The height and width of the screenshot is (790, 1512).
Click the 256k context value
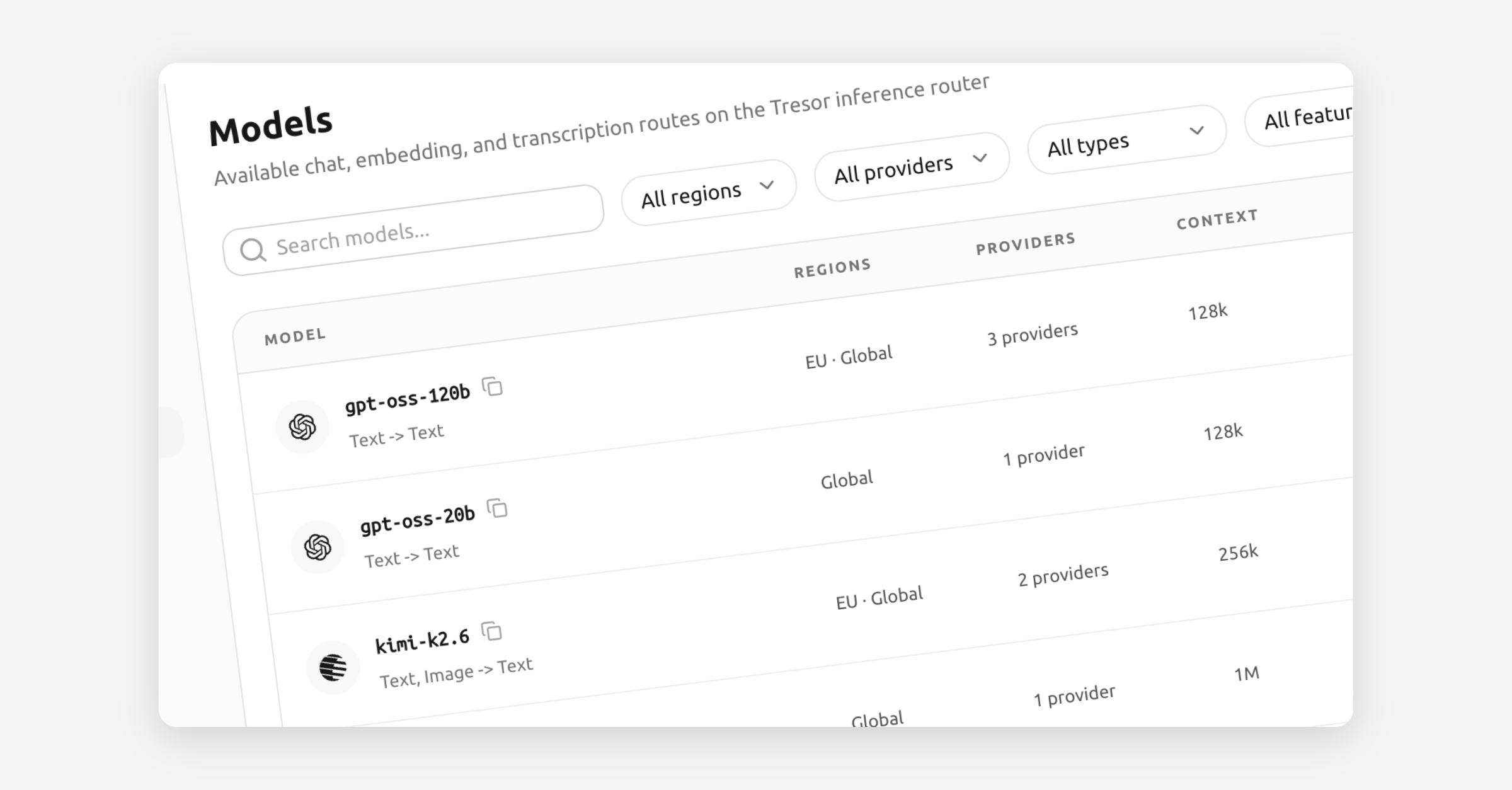1238,553
